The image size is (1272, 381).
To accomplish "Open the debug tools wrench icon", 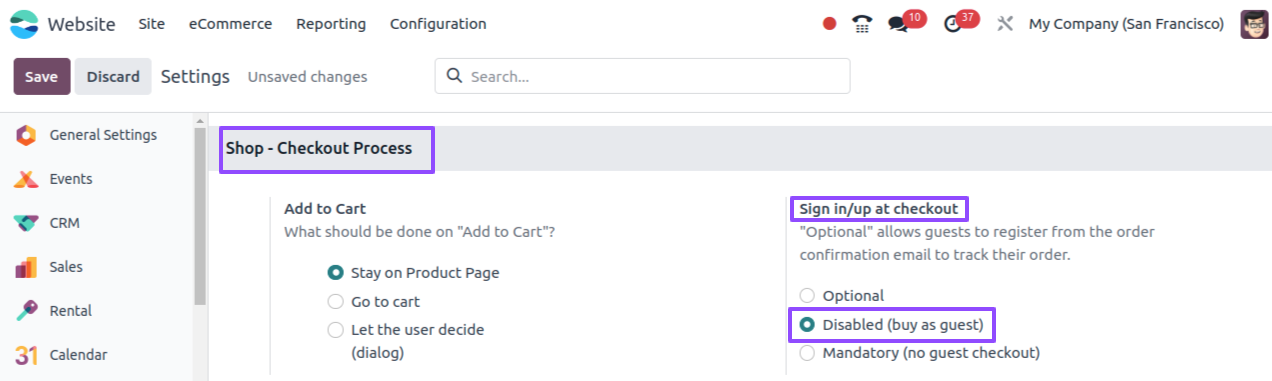I will 1005,24.
